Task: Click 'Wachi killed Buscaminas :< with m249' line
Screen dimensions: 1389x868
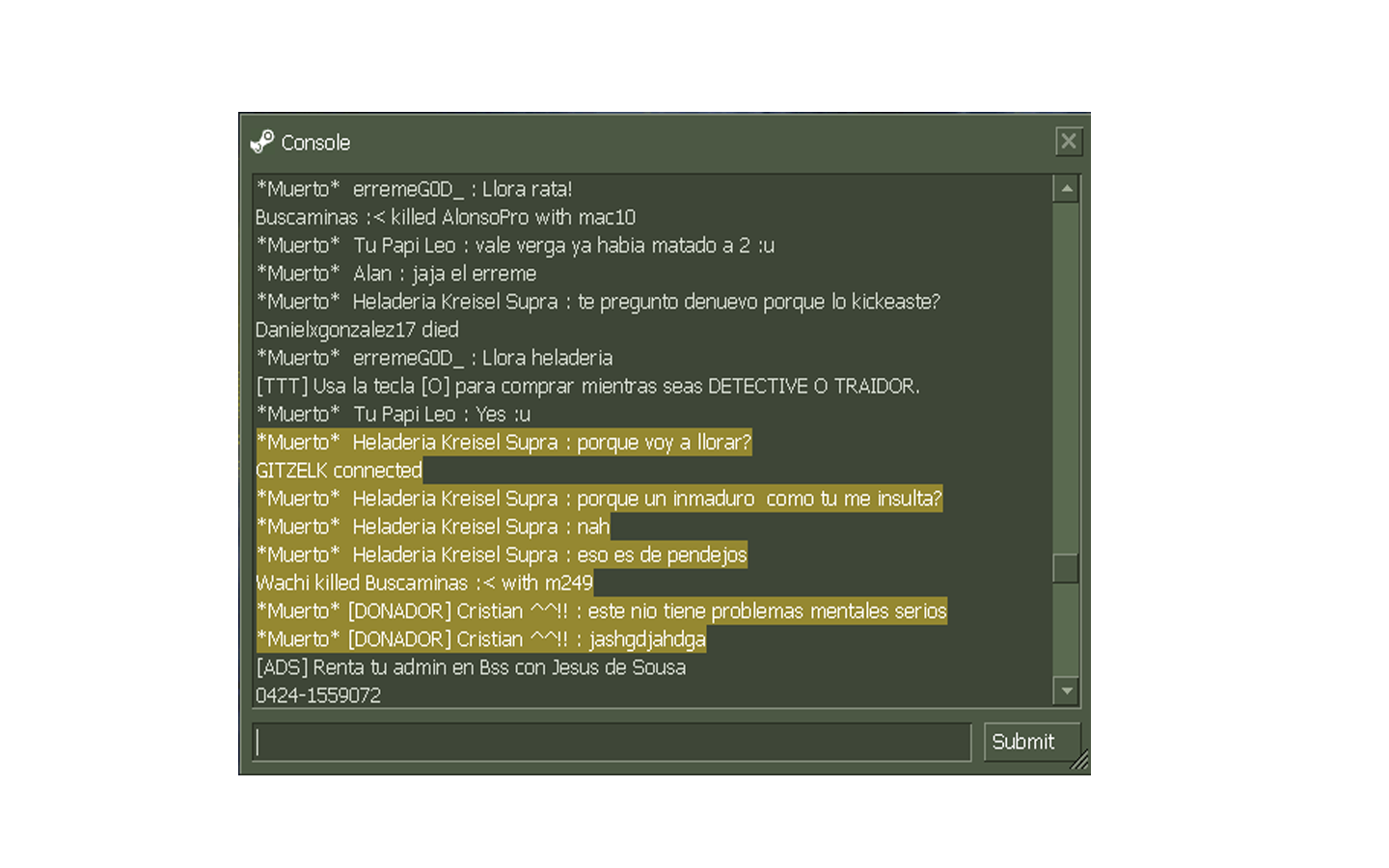Action: tap(424, 582)
